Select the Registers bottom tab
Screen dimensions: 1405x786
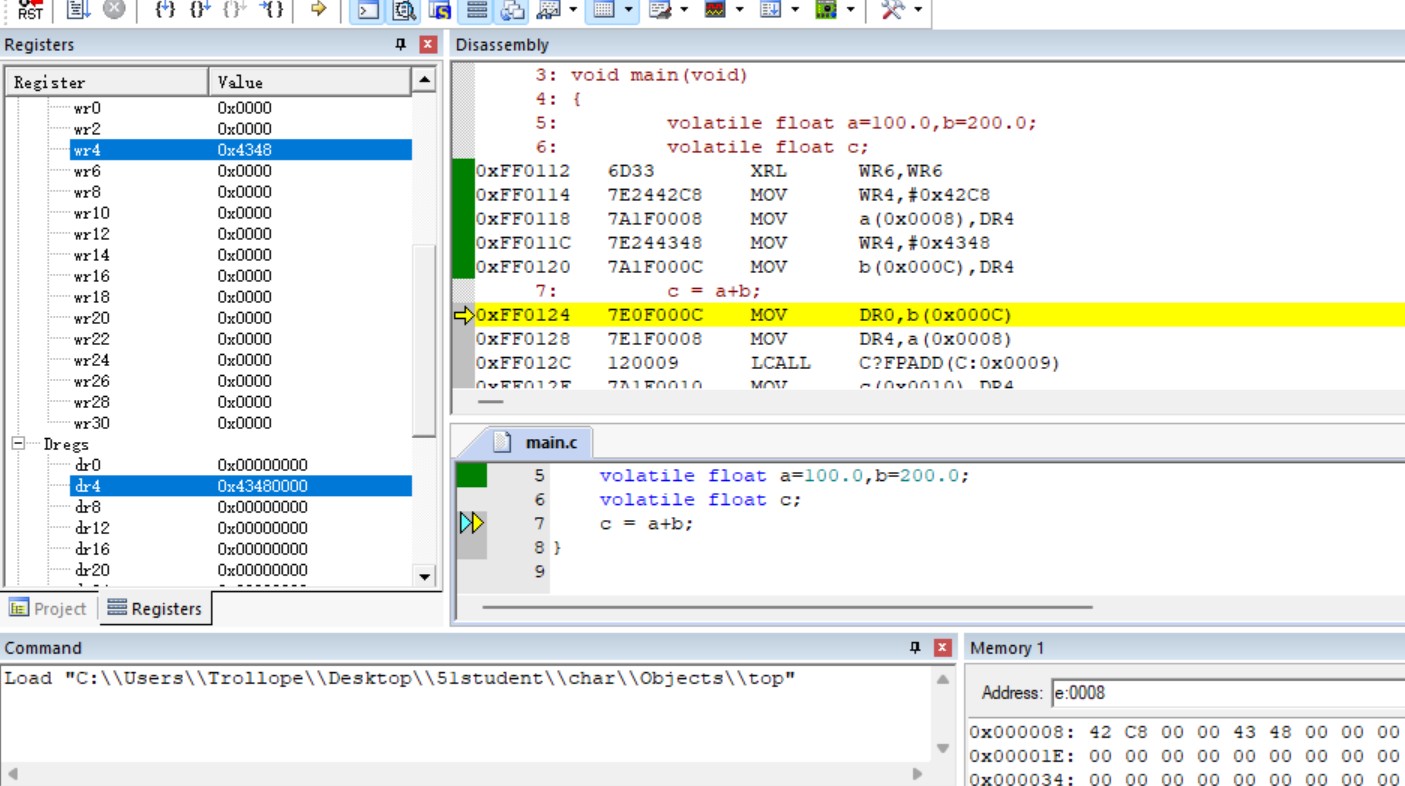(x=155, y=608)
